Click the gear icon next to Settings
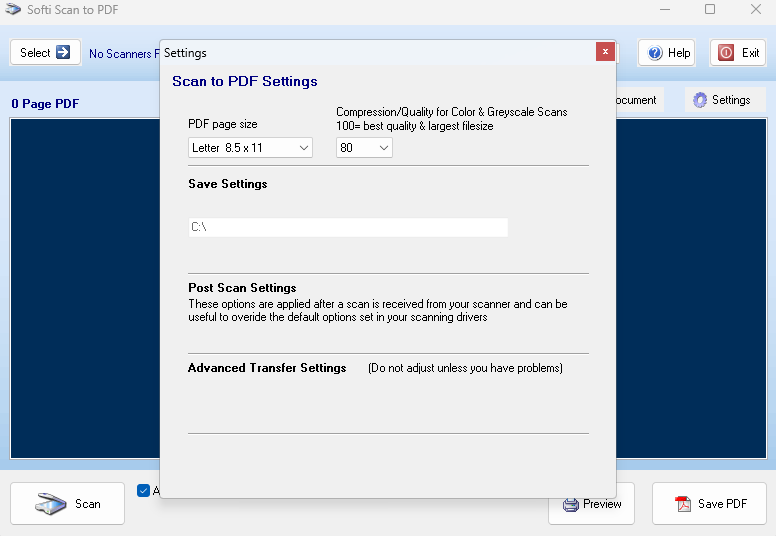This screenshot has width=776, height=536. click(x=700, y=100)
